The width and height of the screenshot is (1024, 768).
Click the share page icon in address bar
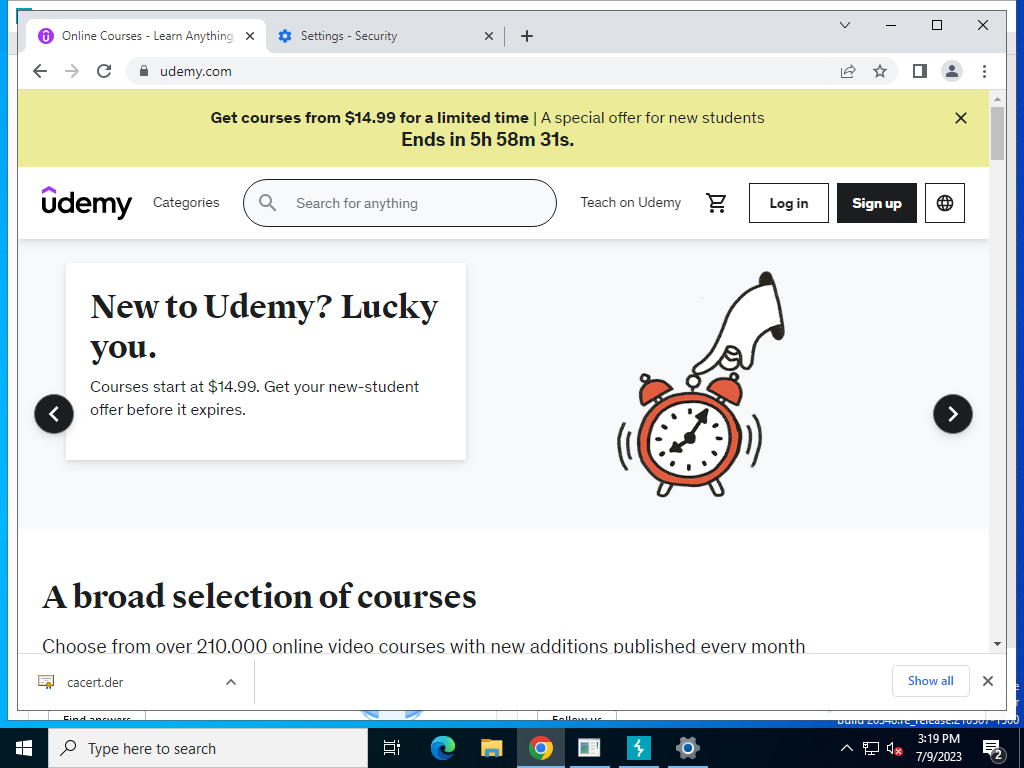pos(848,71)
